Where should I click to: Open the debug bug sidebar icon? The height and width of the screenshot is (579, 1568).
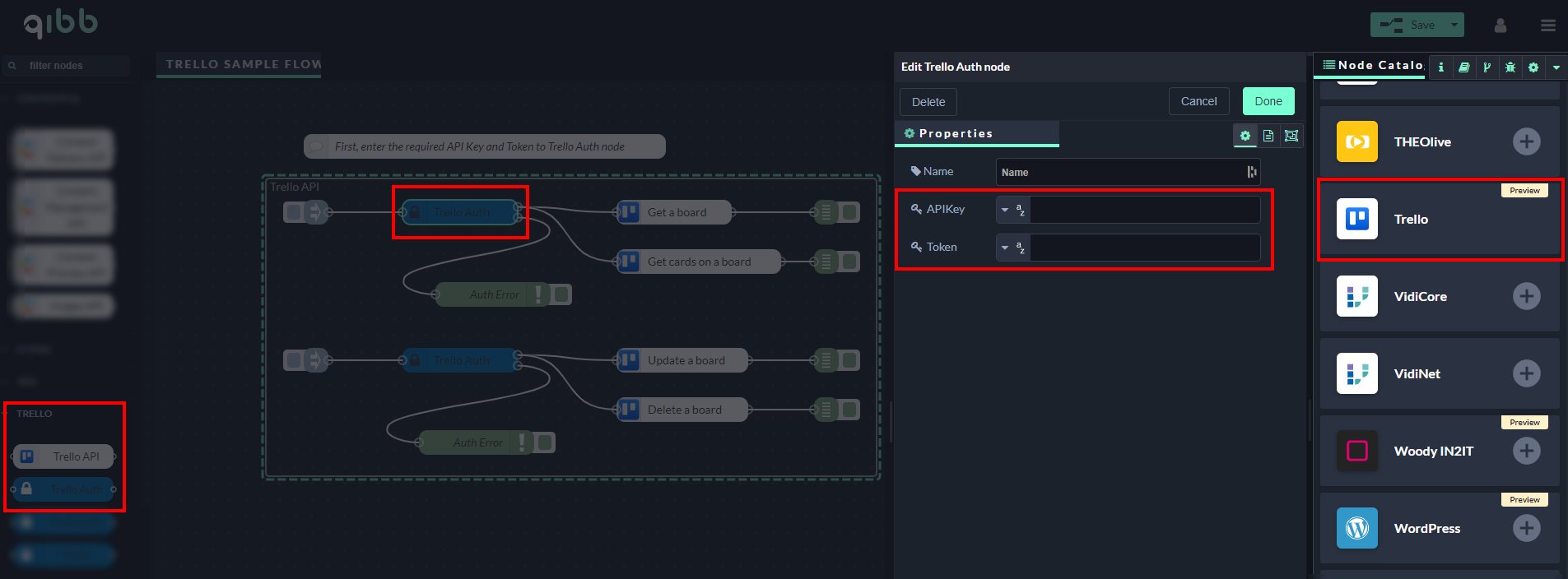[1510, 67]
